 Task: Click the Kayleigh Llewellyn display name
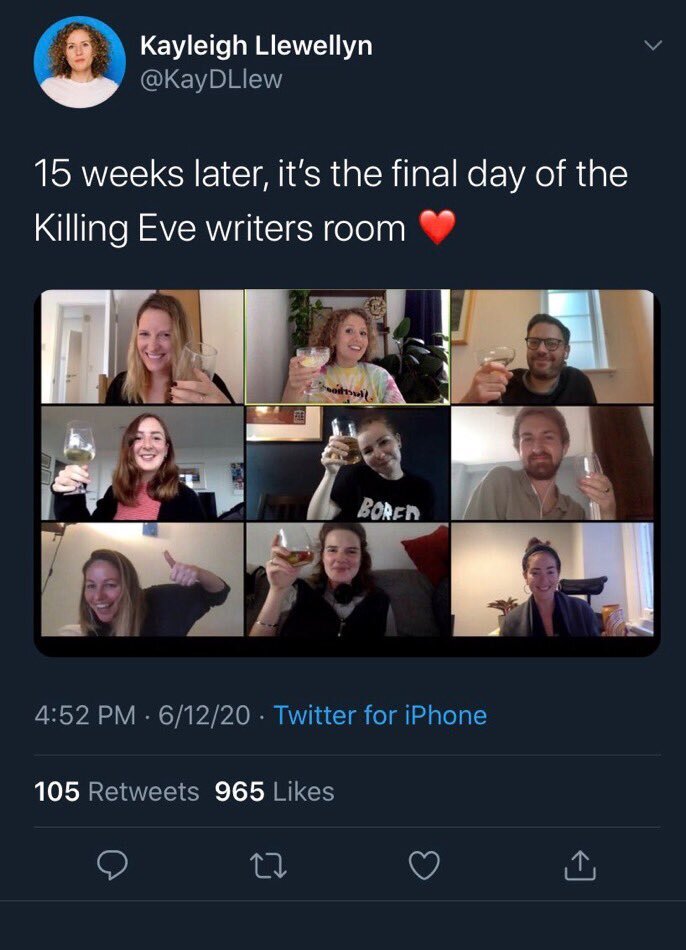[258, 44]
